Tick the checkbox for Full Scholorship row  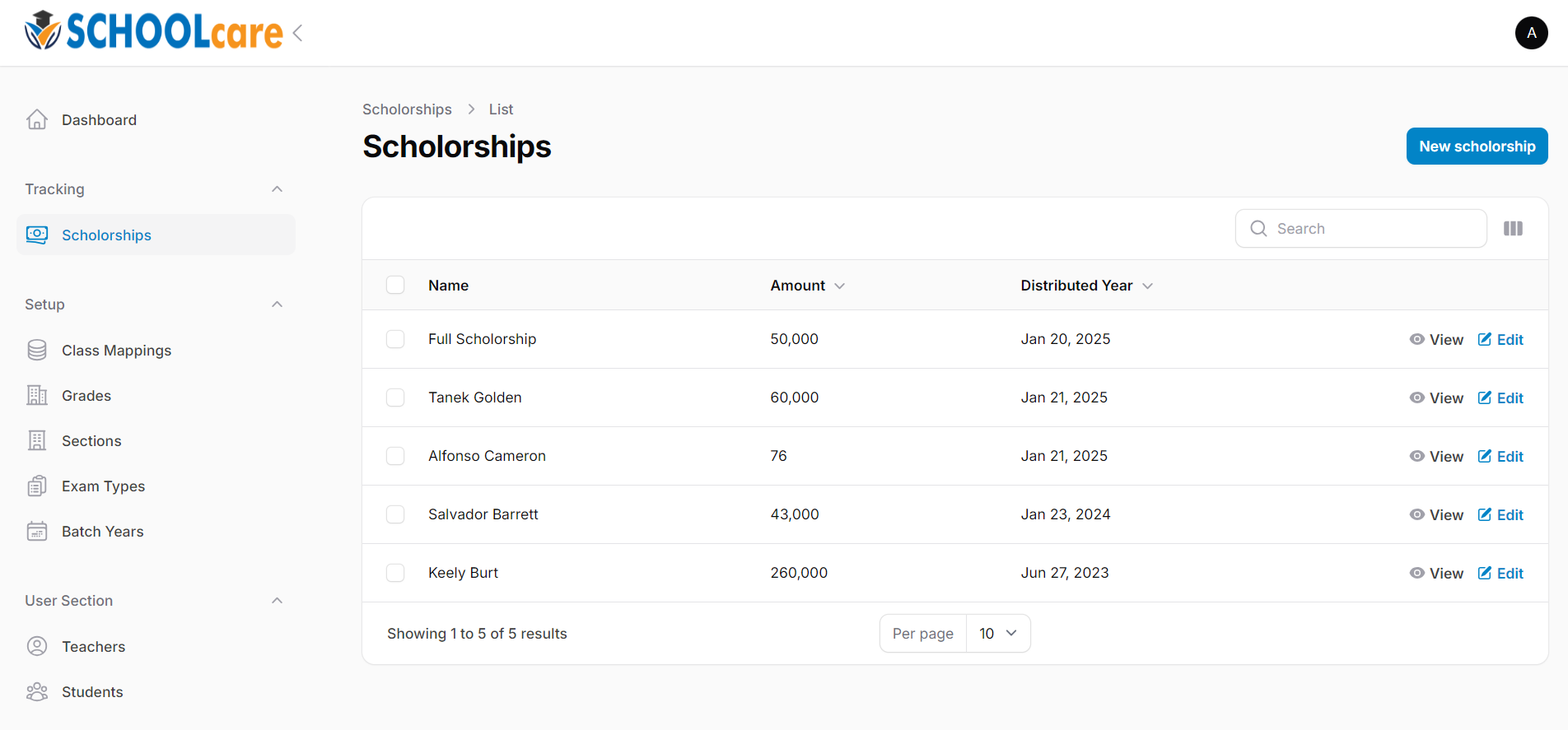coord(395,339)
